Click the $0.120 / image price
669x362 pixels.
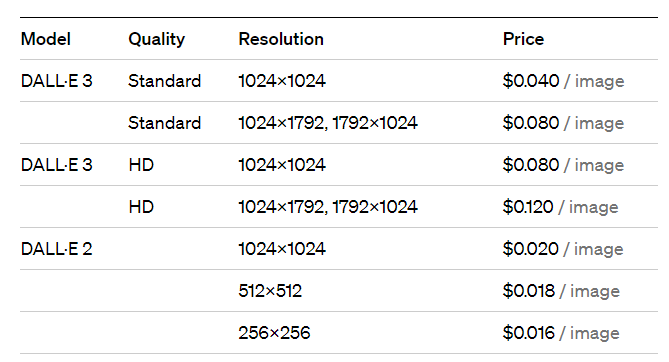click(x=560, y=207)
